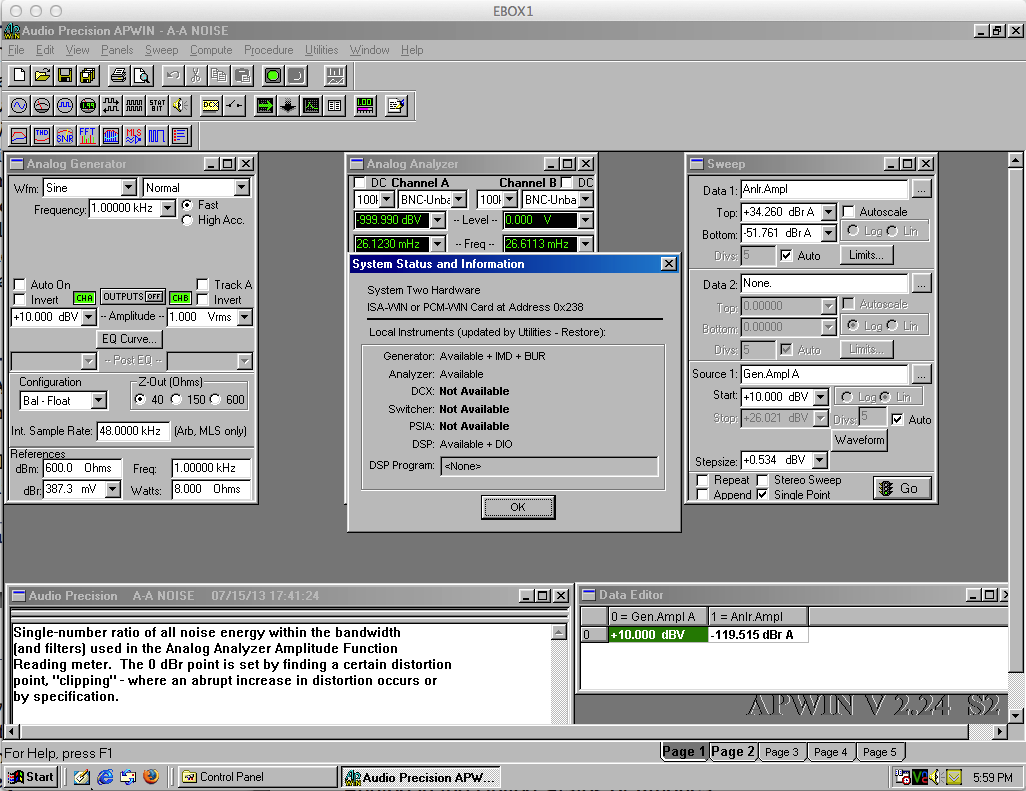The height and width of the screenshot is (791, 1026).
Task: Click the MLS quick-launch icon
Action: pos(133,135)
